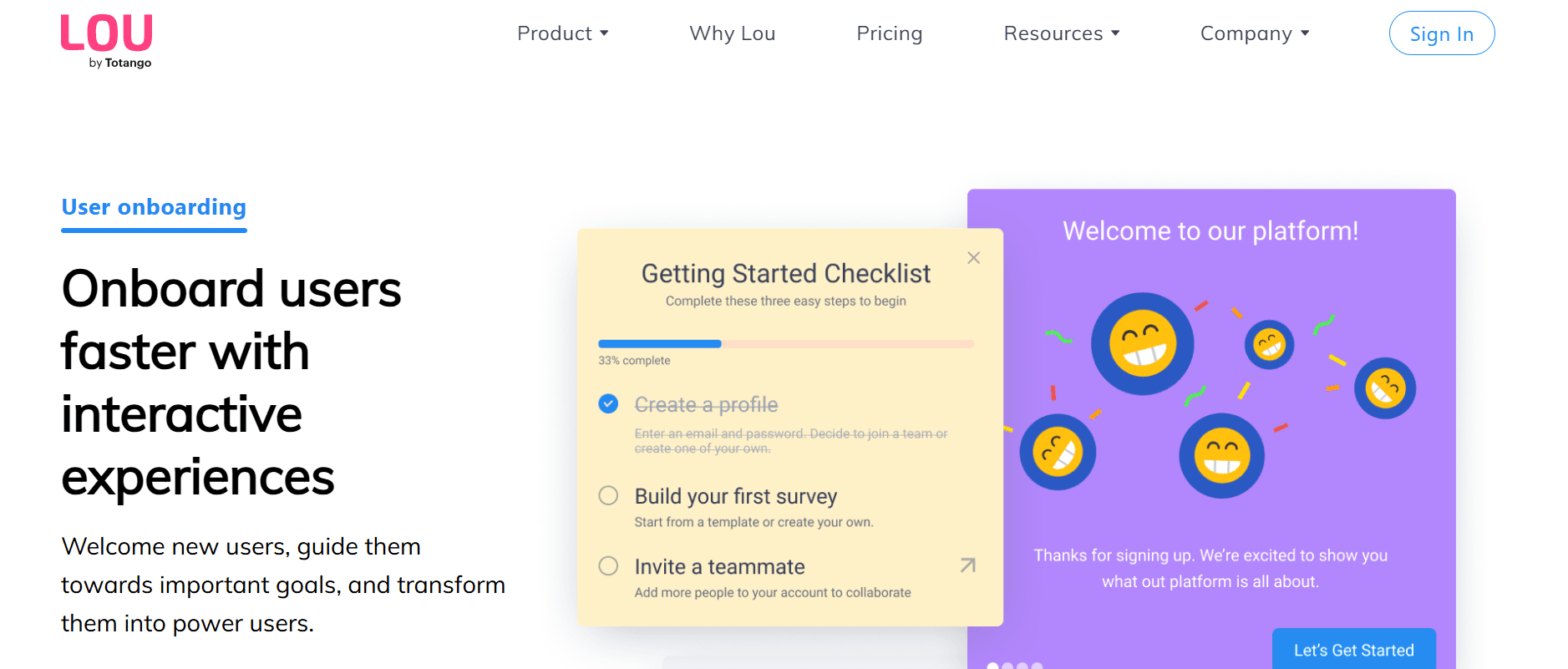
Task: Check the Build your first survey circle
Action: [x=607, y=495]
